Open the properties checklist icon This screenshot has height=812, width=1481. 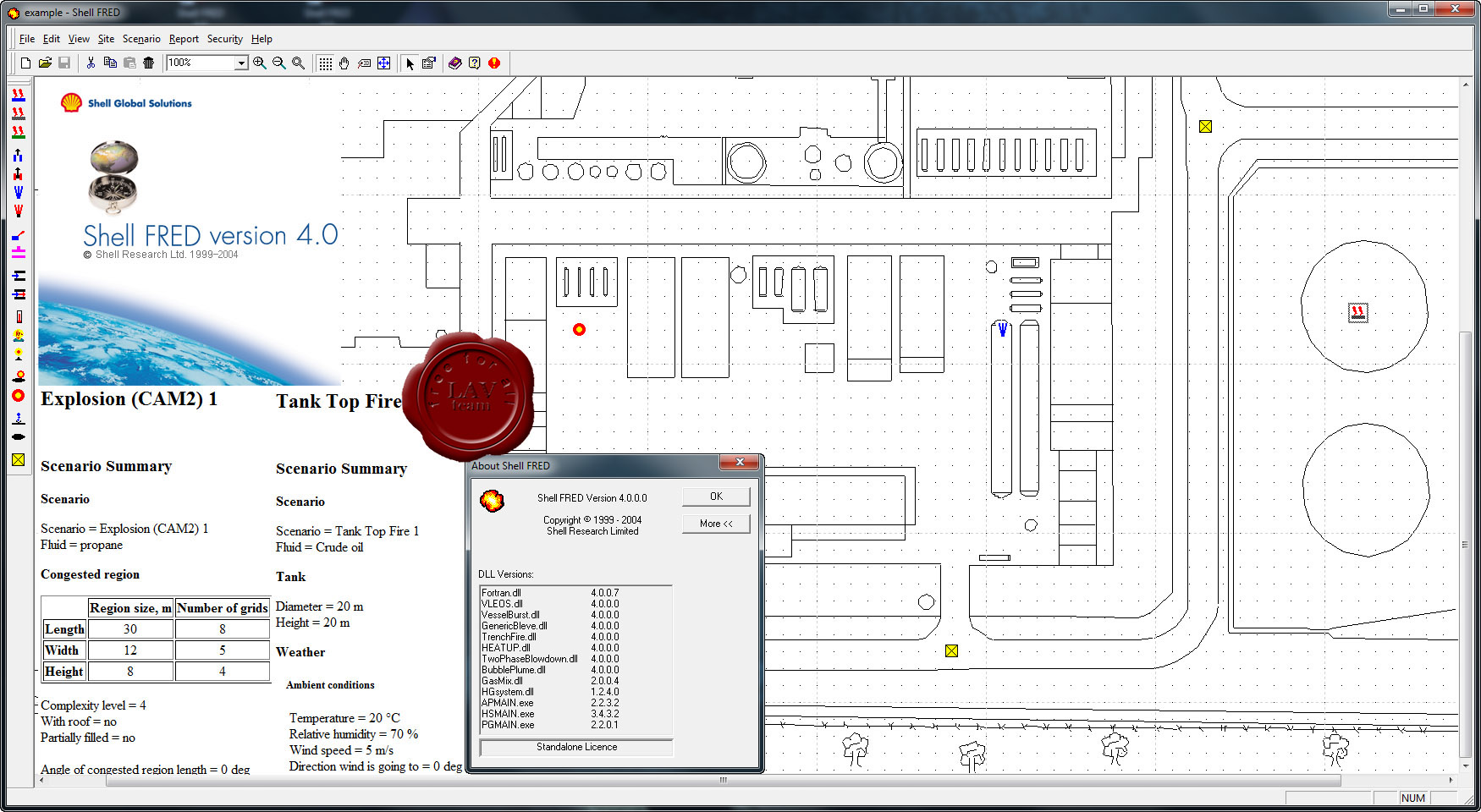[429, 63]
